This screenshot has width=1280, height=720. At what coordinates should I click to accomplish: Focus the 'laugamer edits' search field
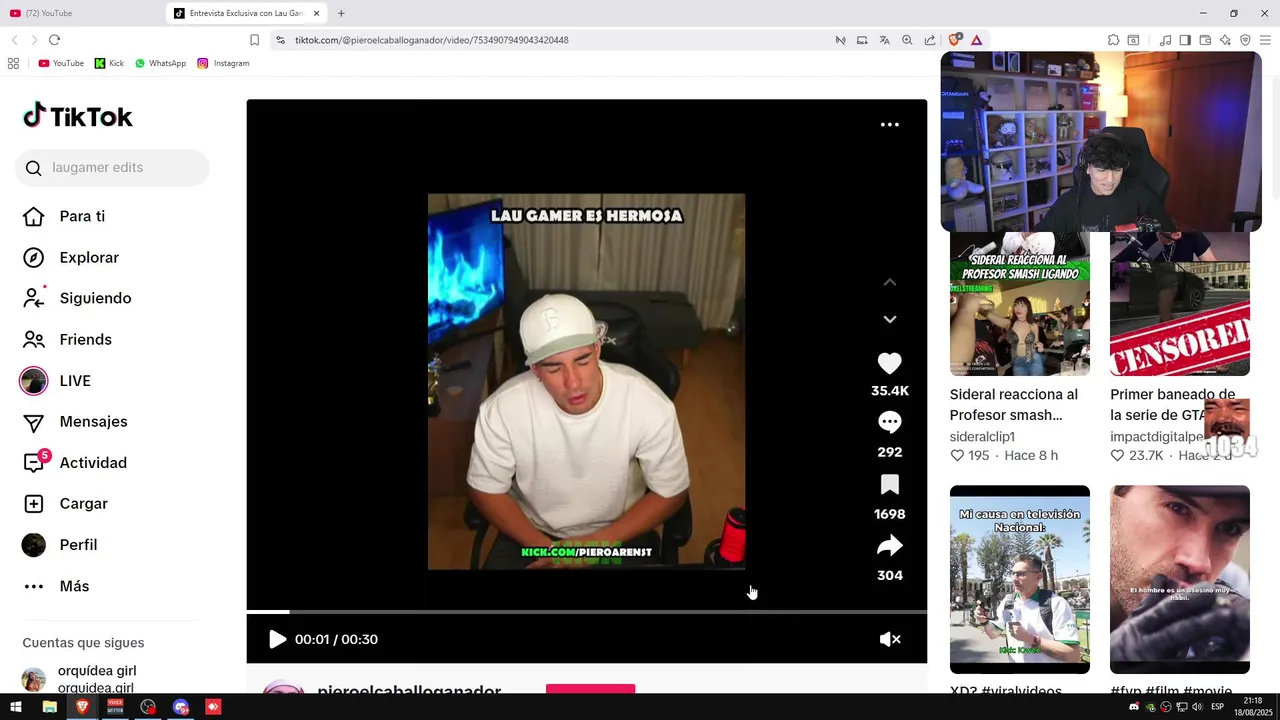point(112,168)
